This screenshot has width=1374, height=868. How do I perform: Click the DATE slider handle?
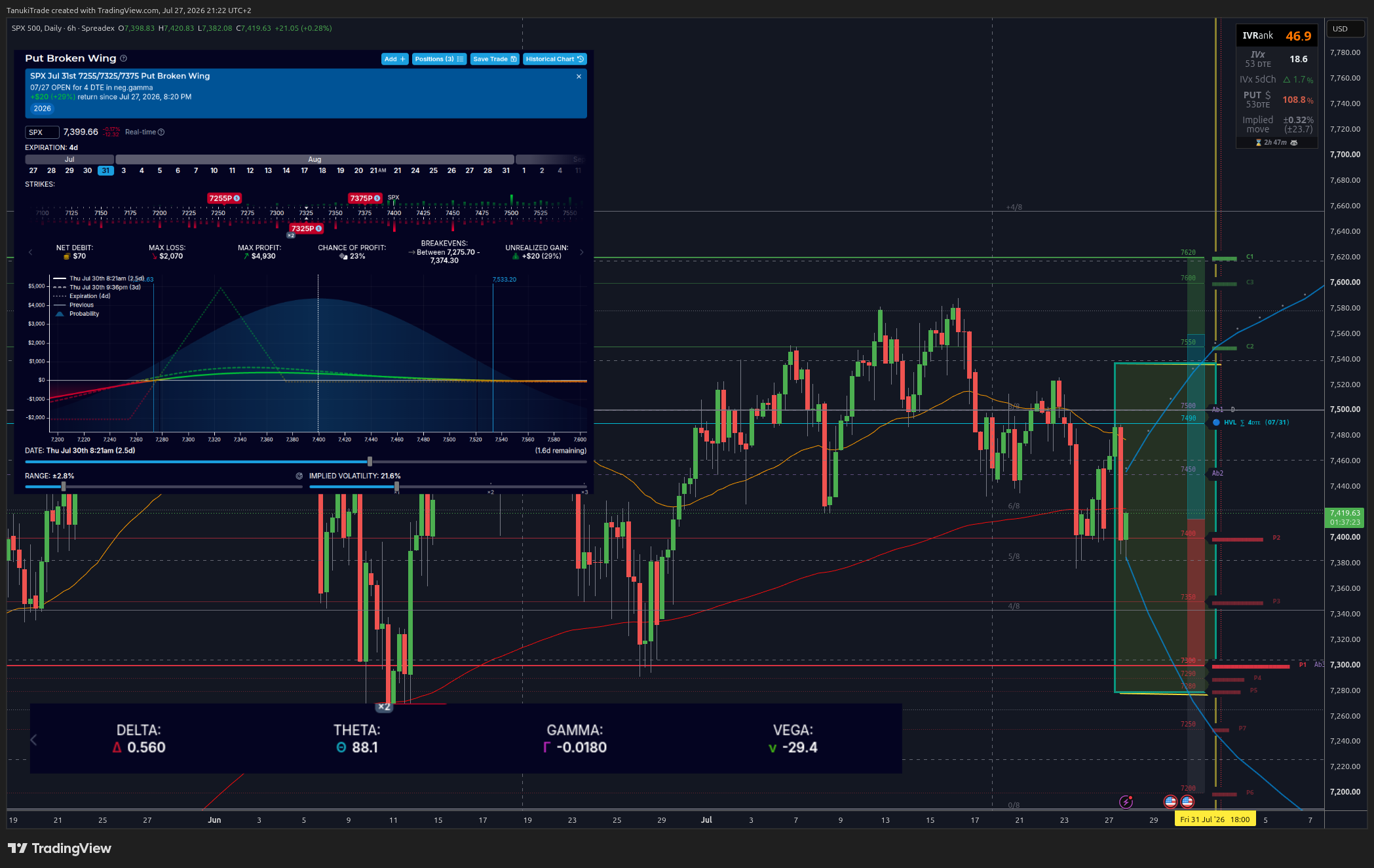[370, 462]
